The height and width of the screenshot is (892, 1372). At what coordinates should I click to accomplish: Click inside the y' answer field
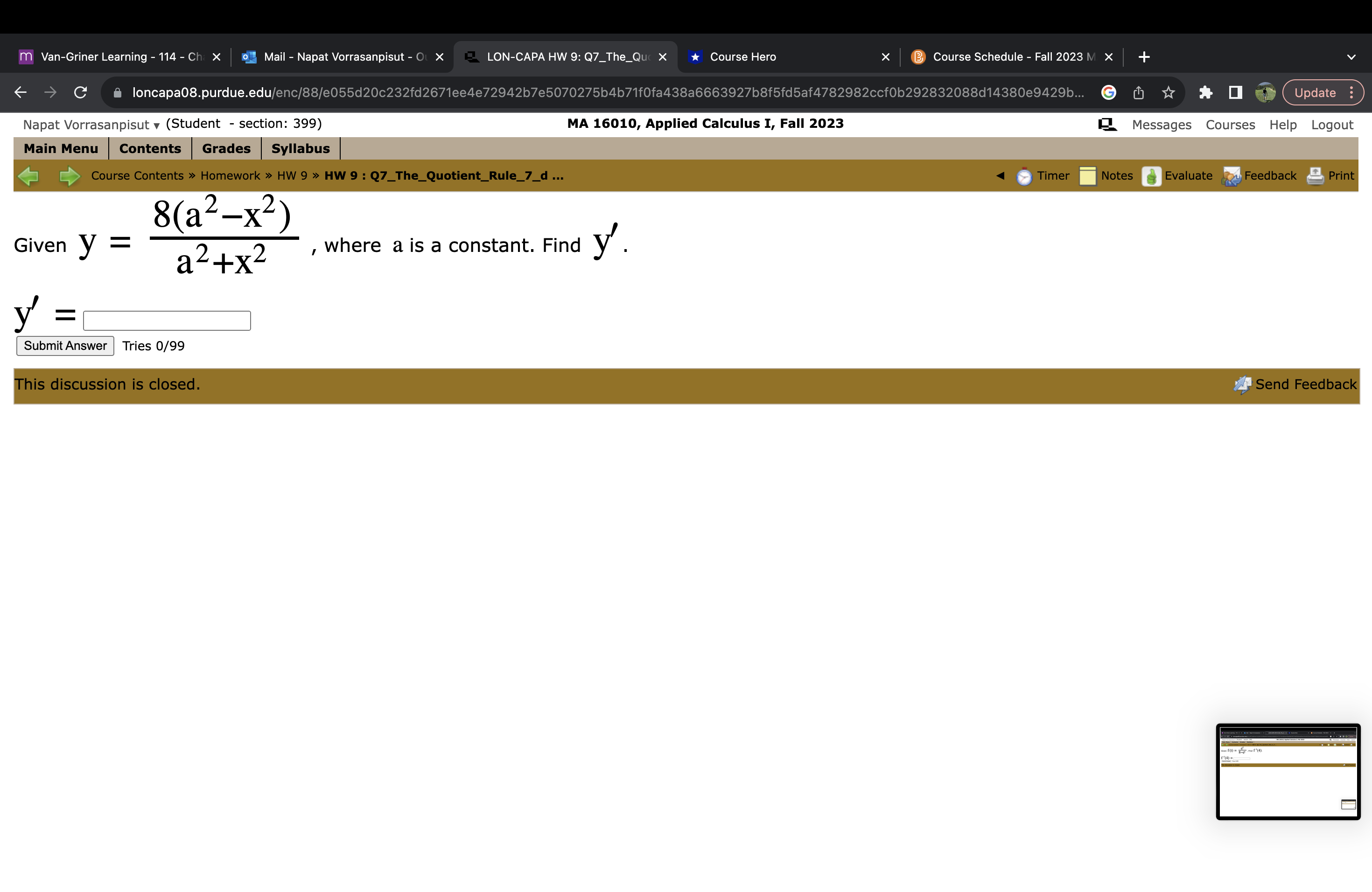(x=167, y=321)
